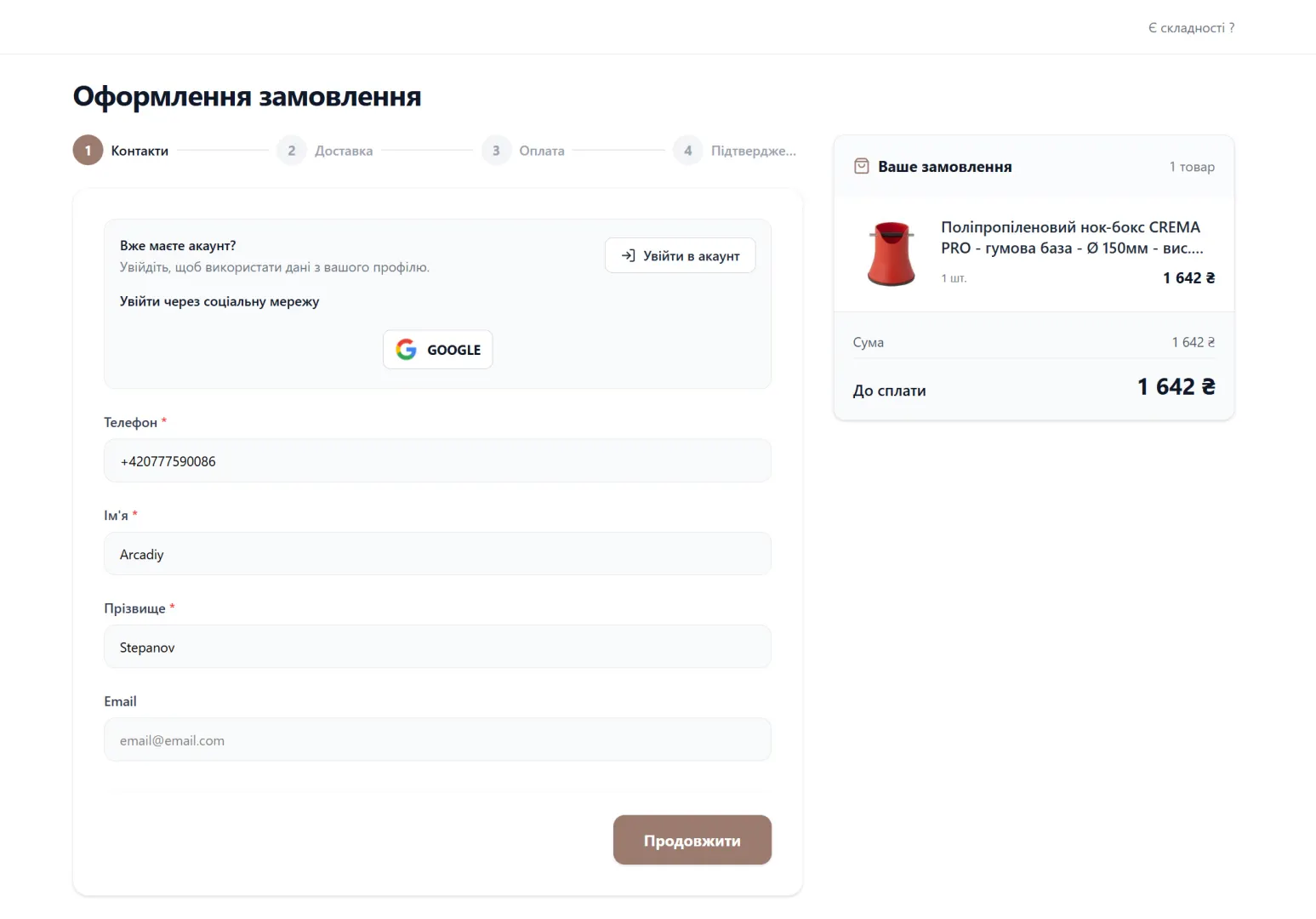Click the Вже маєте акаунт? text
The width and height of the screenshot is (1316, 919).
coord(178,245)
